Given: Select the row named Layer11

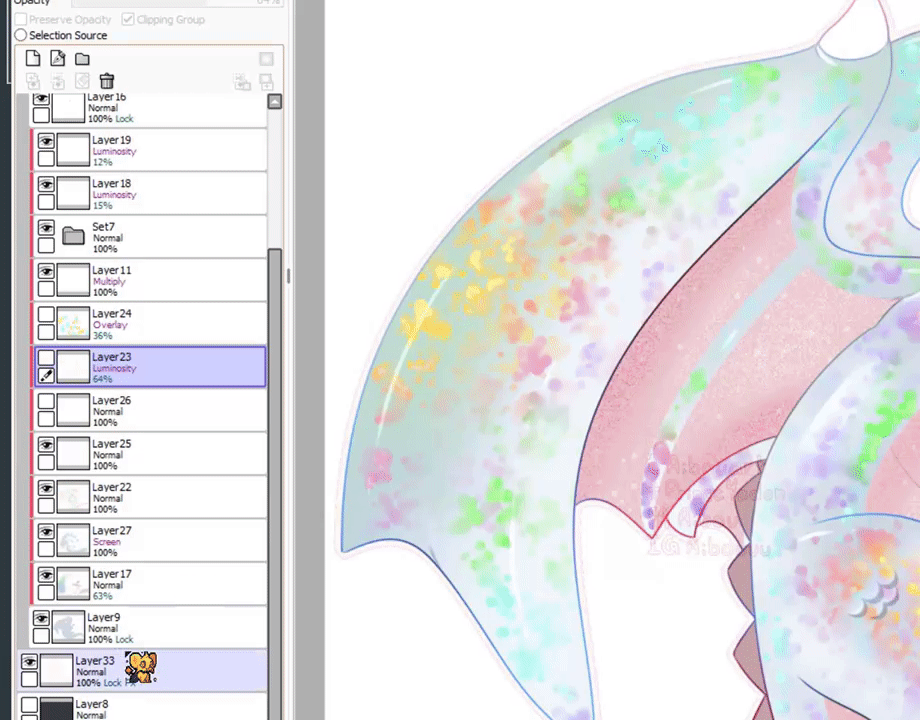Looking at the screenshot, I should pyautogui.click(x=150, y=280).
